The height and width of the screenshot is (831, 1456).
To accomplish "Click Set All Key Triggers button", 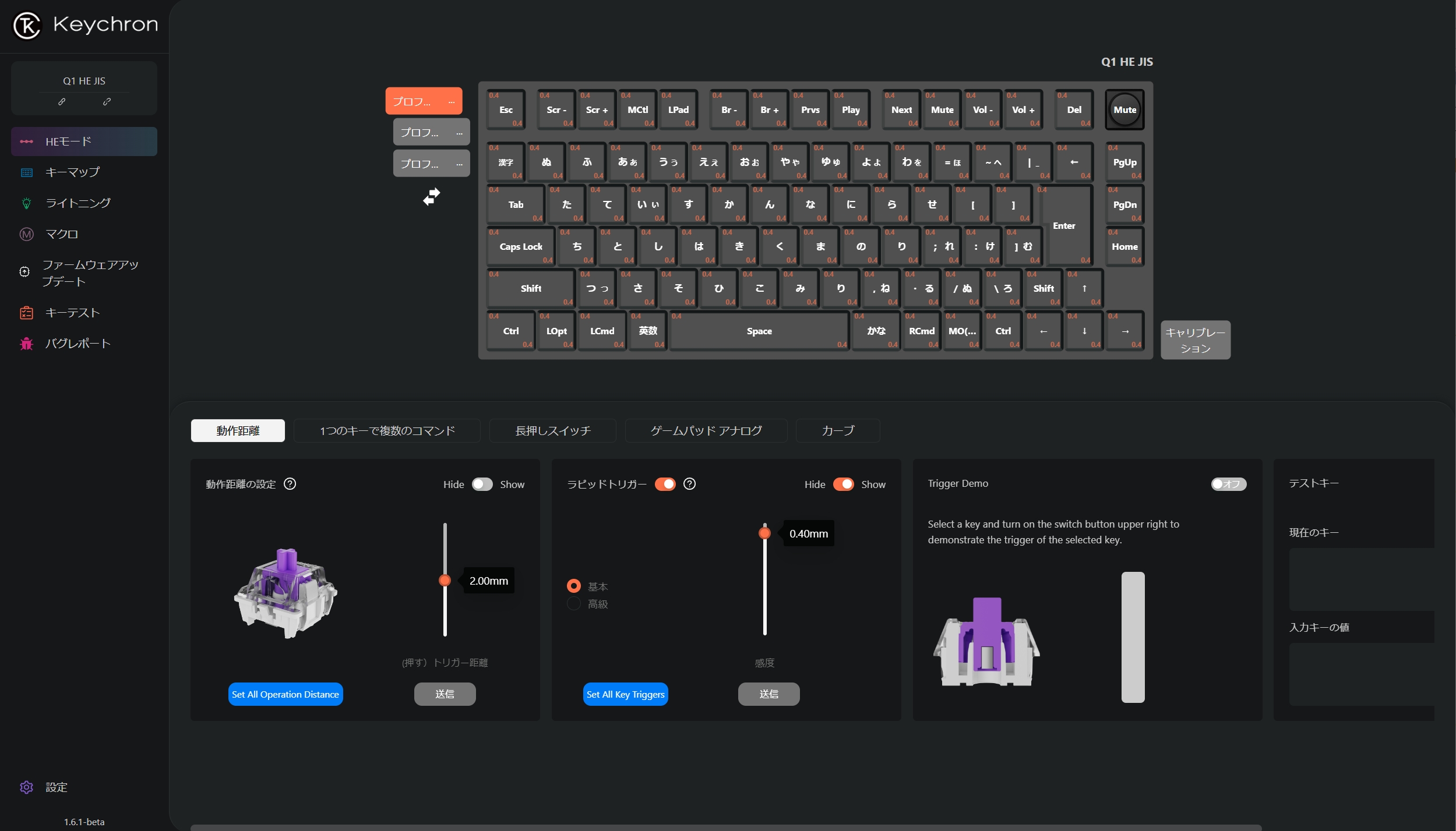I will coord(625,694).
